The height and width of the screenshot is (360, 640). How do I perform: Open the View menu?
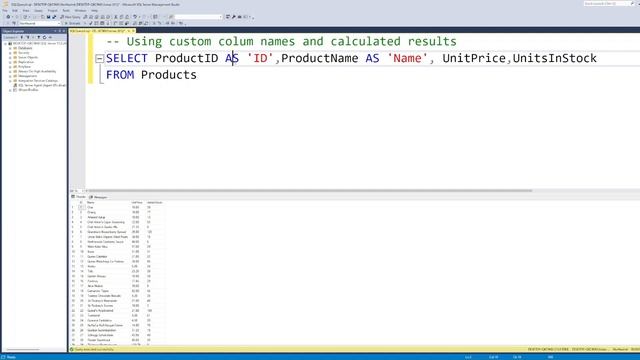tap(26, 11)
